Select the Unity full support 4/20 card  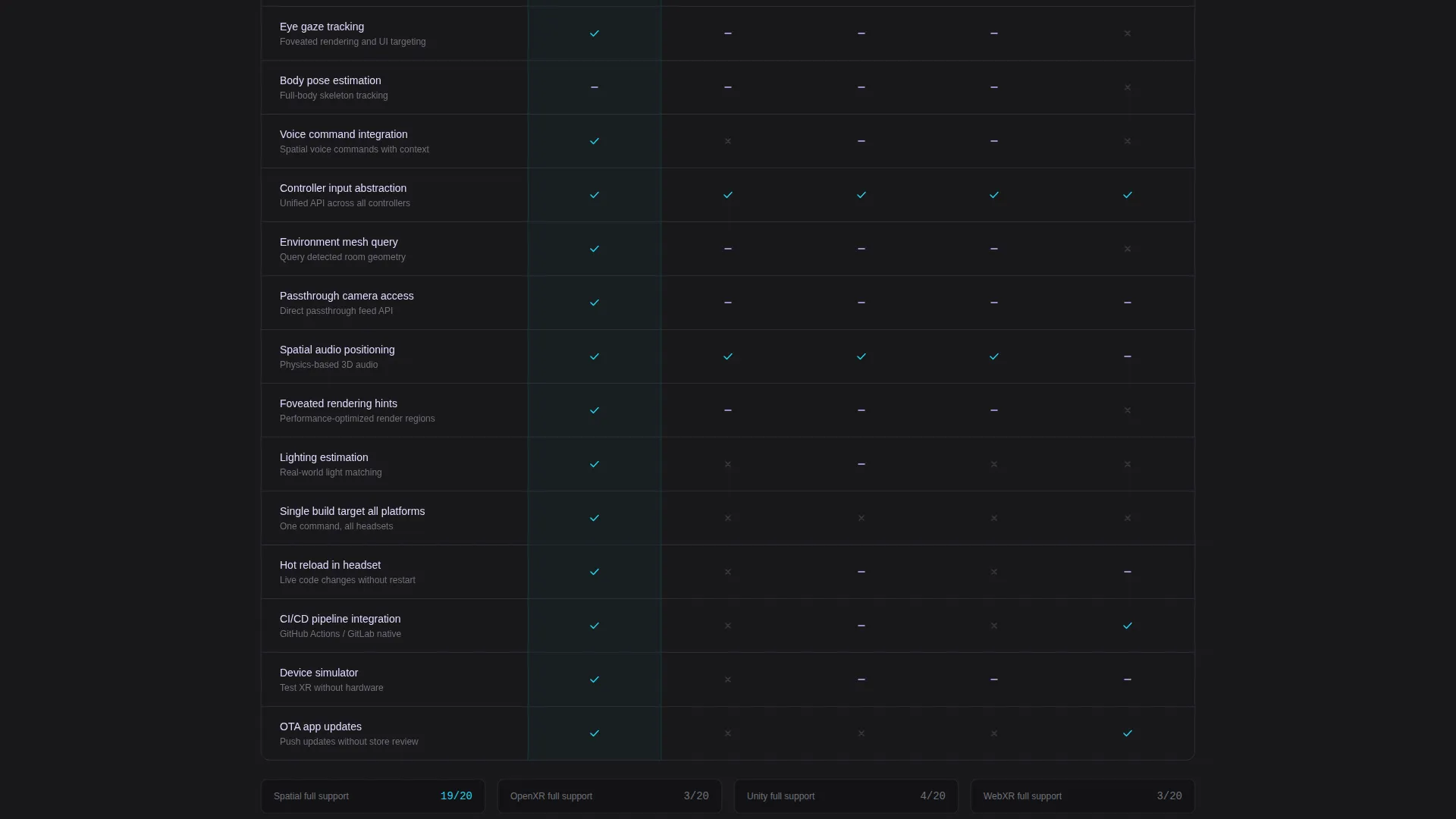846,796
